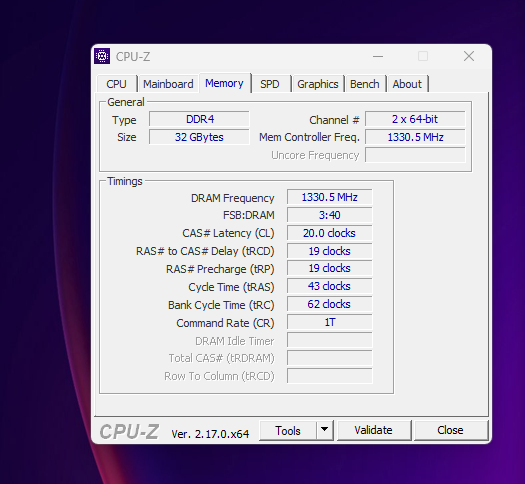
Task: Click the Size value 32 GBytes
Action: (x=199, y=137)
